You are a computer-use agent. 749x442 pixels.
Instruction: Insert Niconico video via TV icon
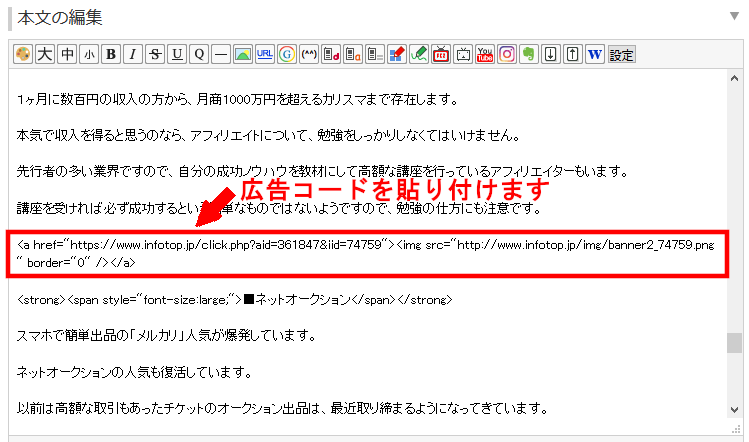point(462,54)
